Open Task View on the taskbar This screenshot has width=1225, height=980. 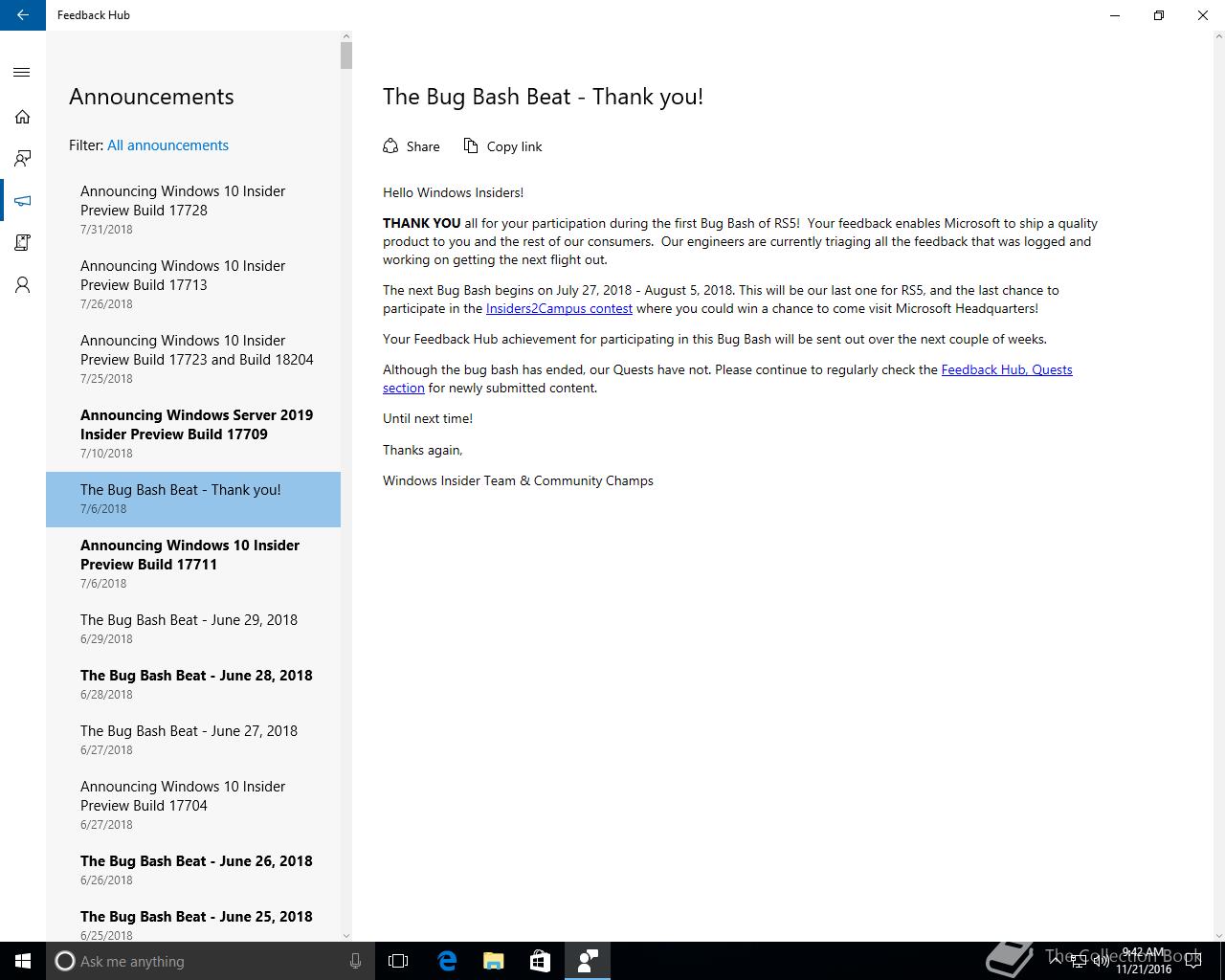[398, 961]
